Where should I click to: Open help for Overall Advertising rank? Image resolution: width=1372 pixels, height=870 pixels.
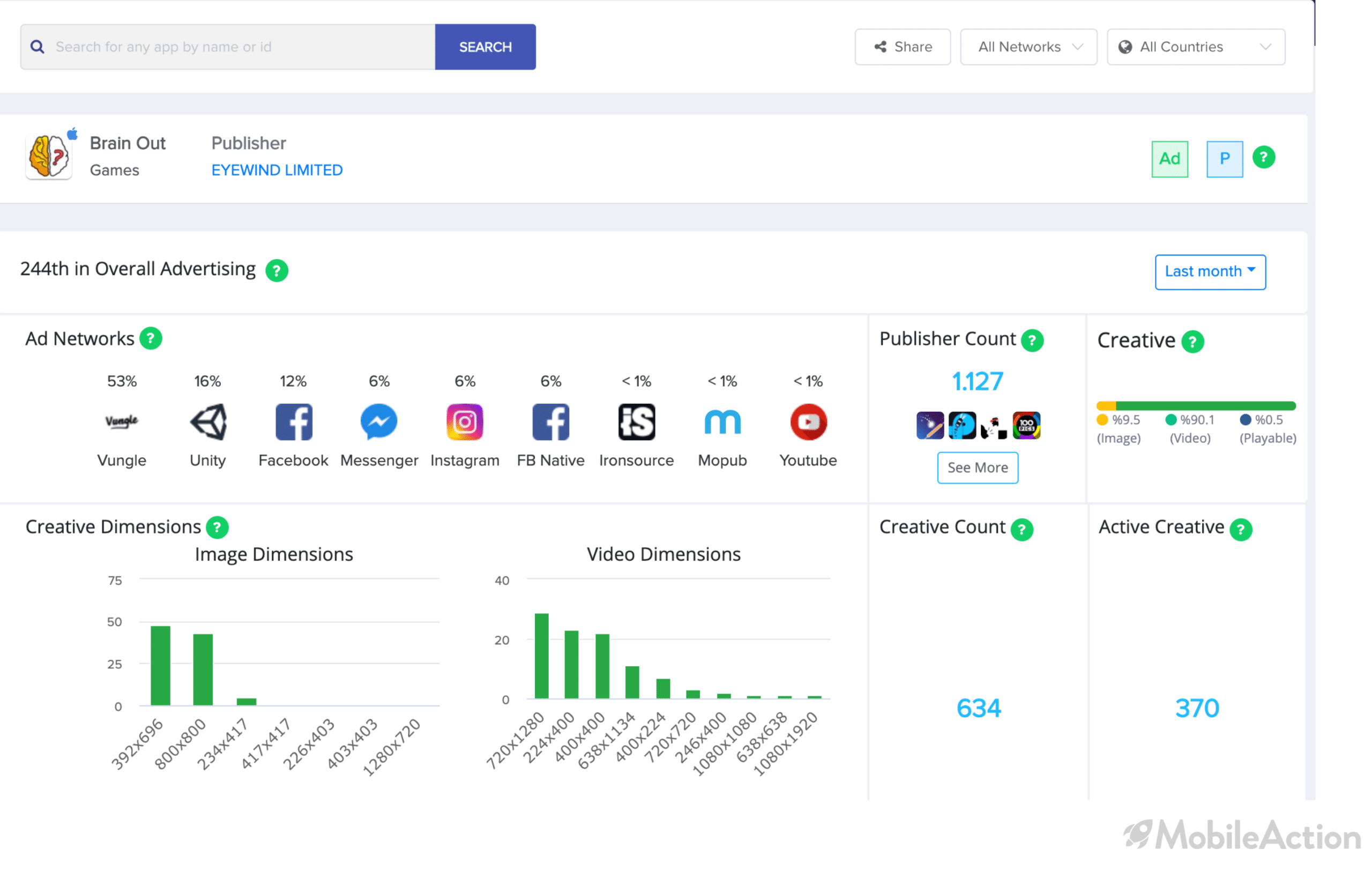[277, 271]
